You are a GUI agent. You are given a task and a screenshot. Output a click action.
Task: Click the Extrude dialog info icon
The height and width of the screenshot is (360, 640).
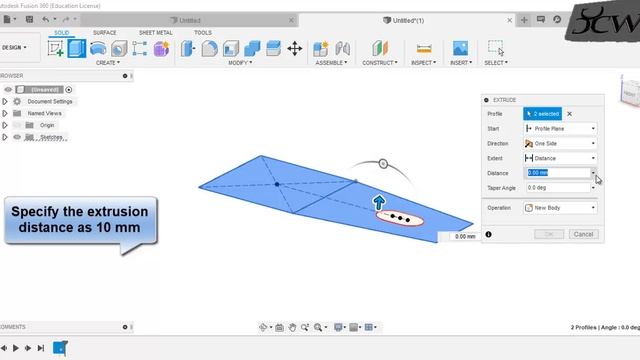click(488, 234)
